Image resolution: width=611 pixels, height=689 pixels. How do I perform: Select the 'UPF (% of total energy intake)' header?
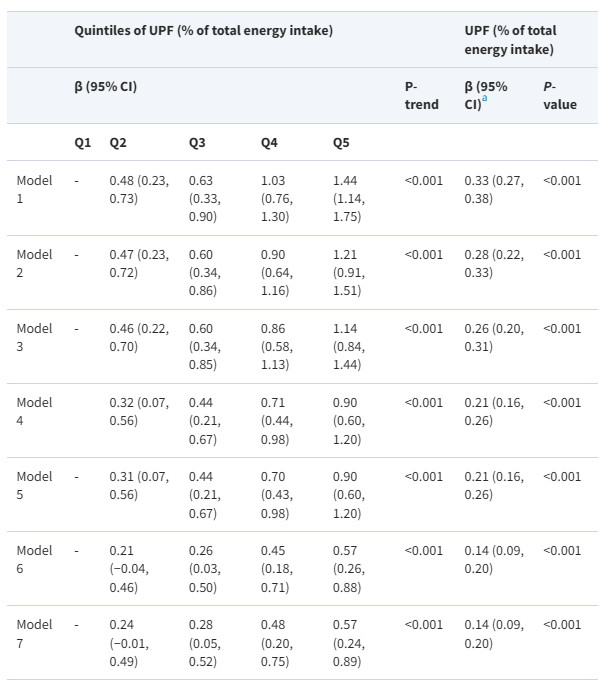click(509, 40)
